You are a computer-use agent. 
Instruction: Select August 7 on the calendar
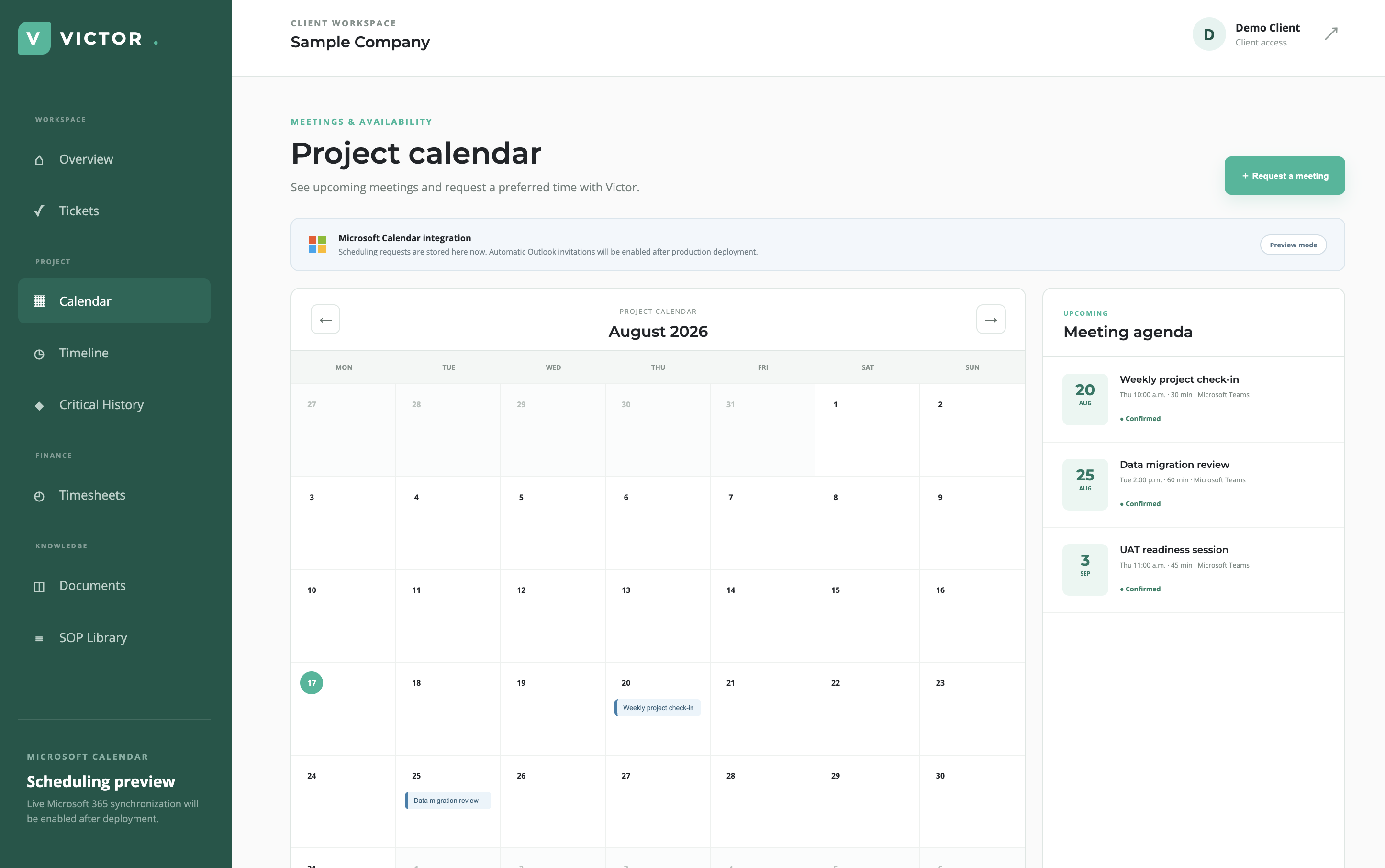(x=762, y=523)
